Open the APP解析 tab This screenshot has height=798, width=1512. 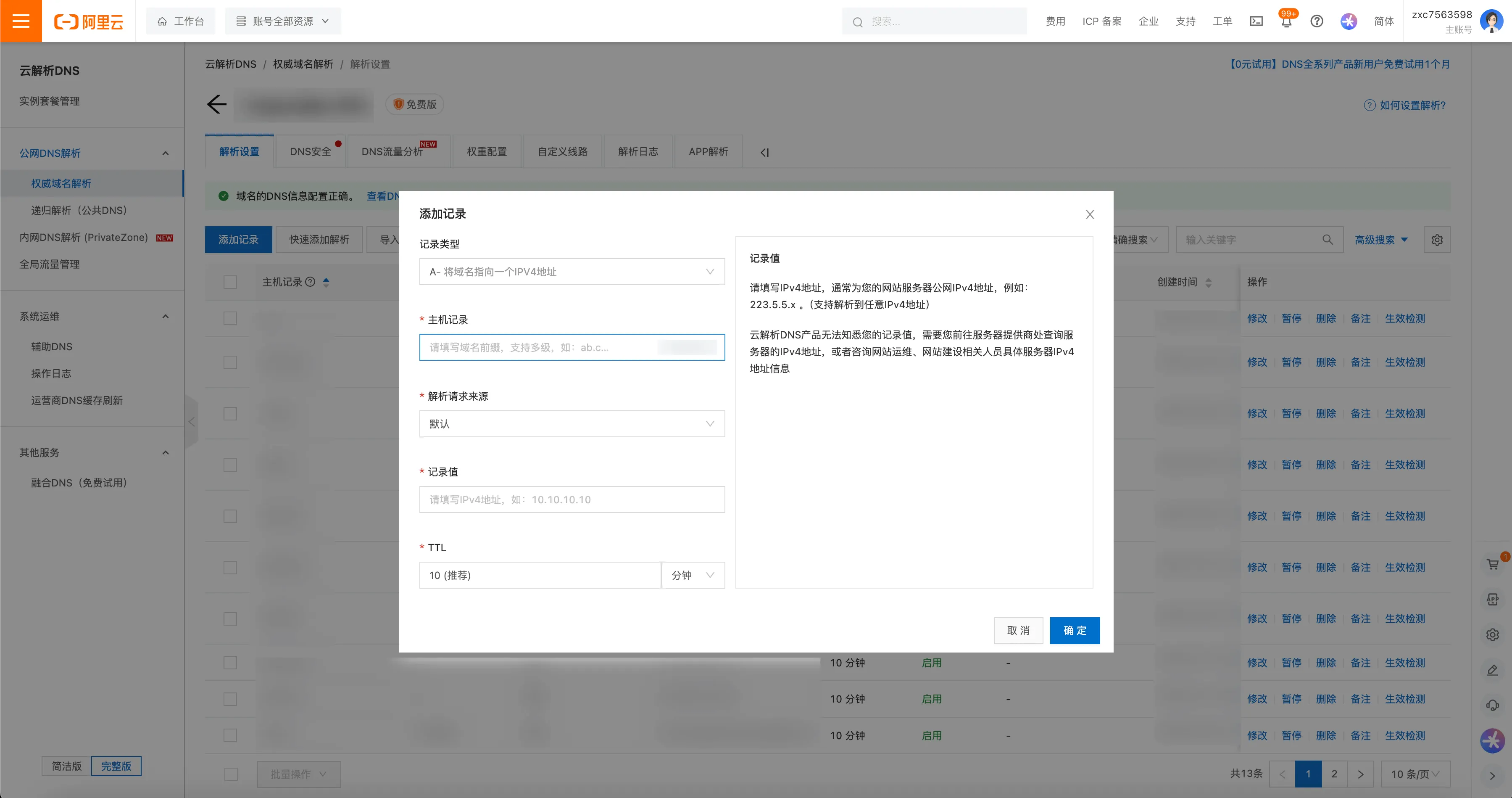click(709, 151)
